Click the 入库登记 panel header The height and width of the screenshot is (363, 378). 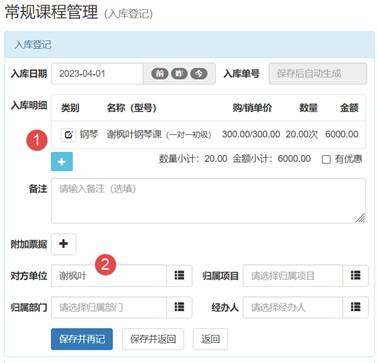[x=189, y=45]
